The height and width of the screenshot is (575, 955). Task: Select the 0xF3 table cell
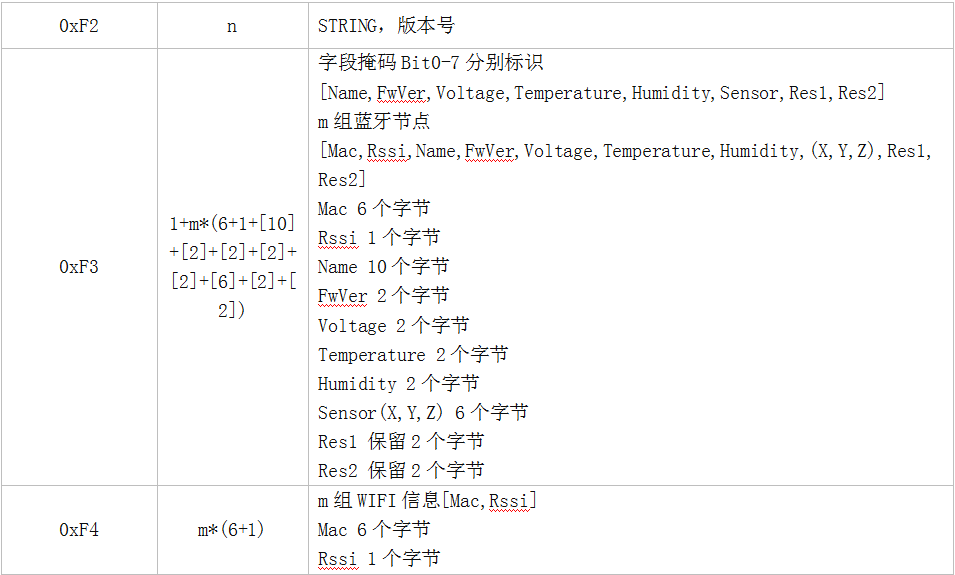(x=79, y=267)
